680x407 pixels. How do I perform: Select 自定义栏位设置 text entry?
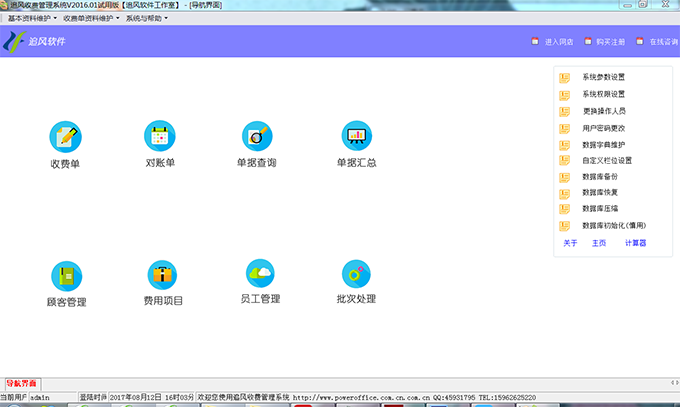click(607, 161)
